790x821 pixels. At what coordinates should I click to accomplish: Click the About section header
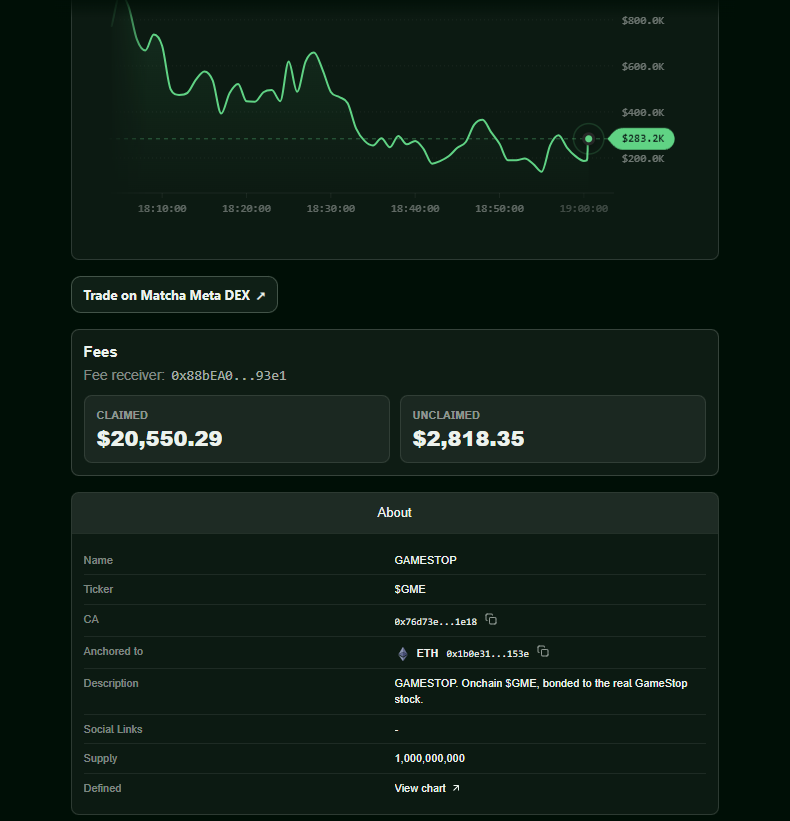(x=395, y=513)
